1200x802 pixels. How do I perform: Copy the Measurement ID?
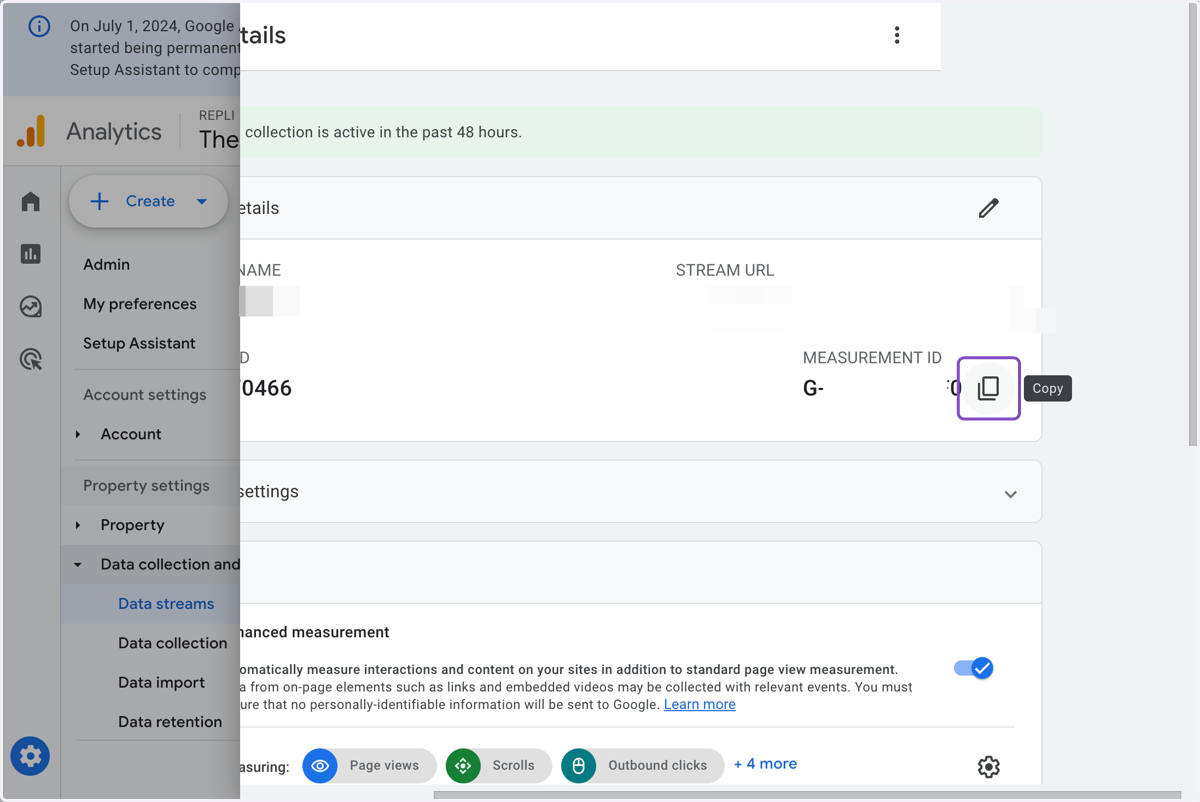(988, 388)
